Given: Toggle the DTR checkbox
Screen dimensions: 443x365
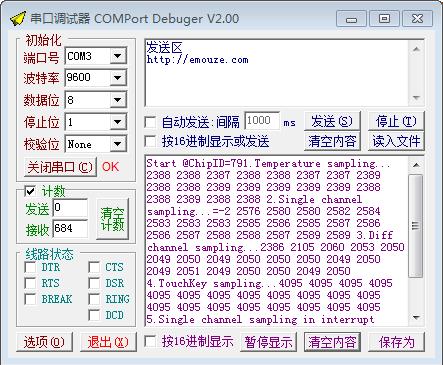Looking at the screenshot, I should point(30,267).
